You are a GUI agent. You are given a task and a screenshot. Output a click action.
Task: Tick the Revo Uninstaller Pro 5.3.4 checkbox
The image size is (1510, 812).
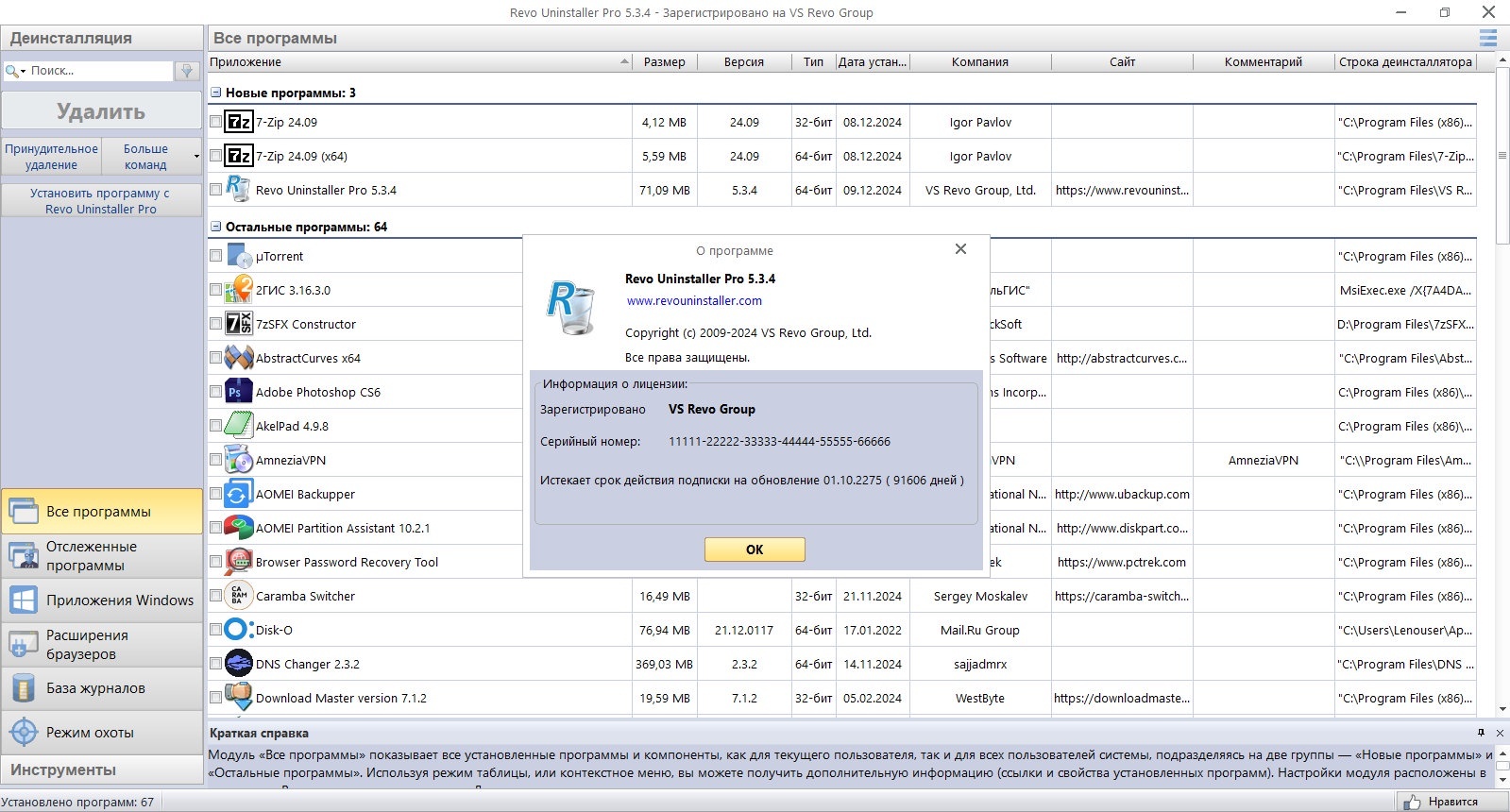click(x=215, y=190)
